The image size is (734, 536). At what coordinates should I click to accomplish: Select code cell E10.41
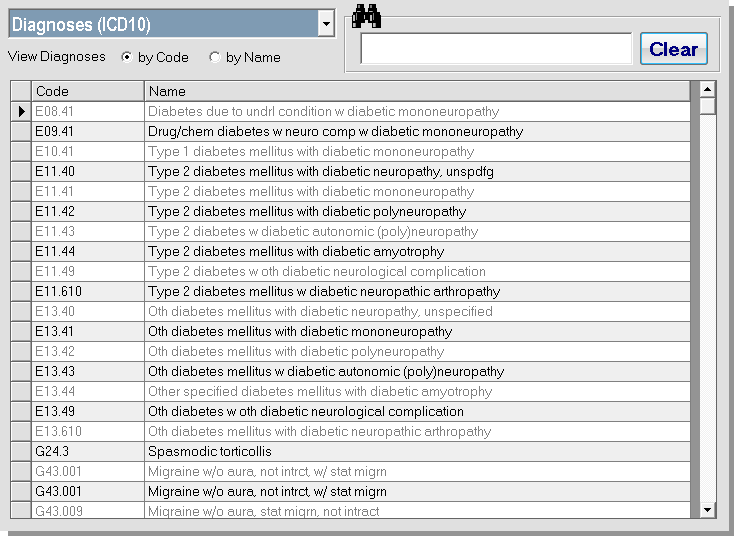(88, 152)
